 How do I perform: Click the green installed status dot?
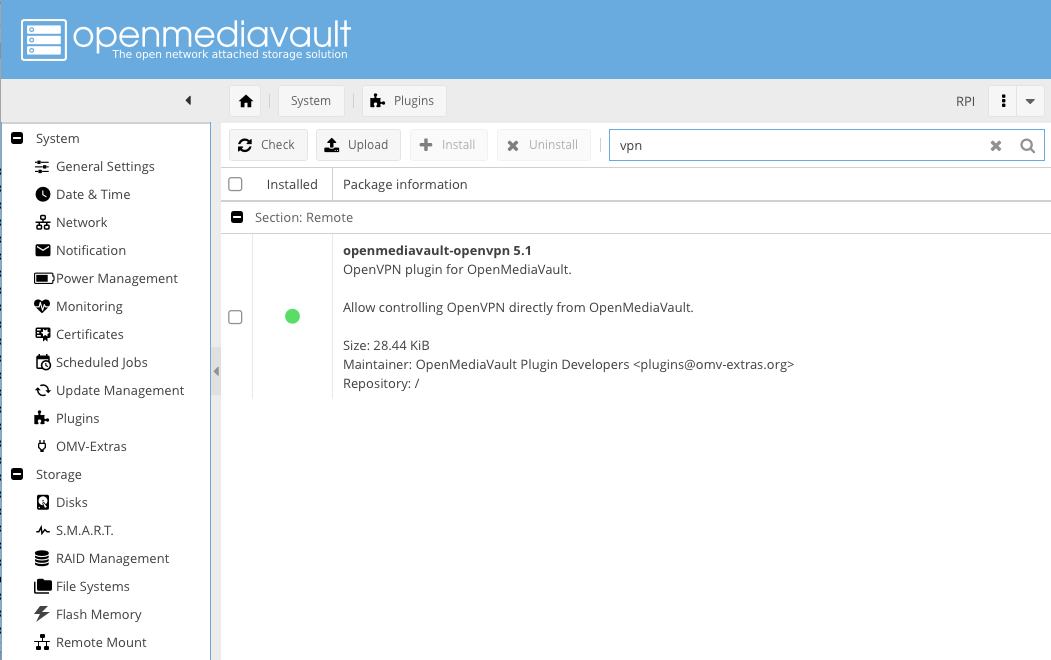click(x=292, y=316)
